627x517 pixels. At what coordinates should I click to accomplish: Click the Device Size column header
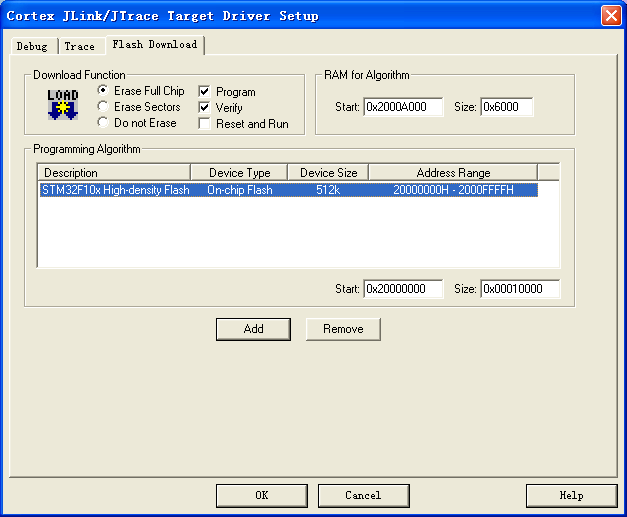[x=328, y=173]
